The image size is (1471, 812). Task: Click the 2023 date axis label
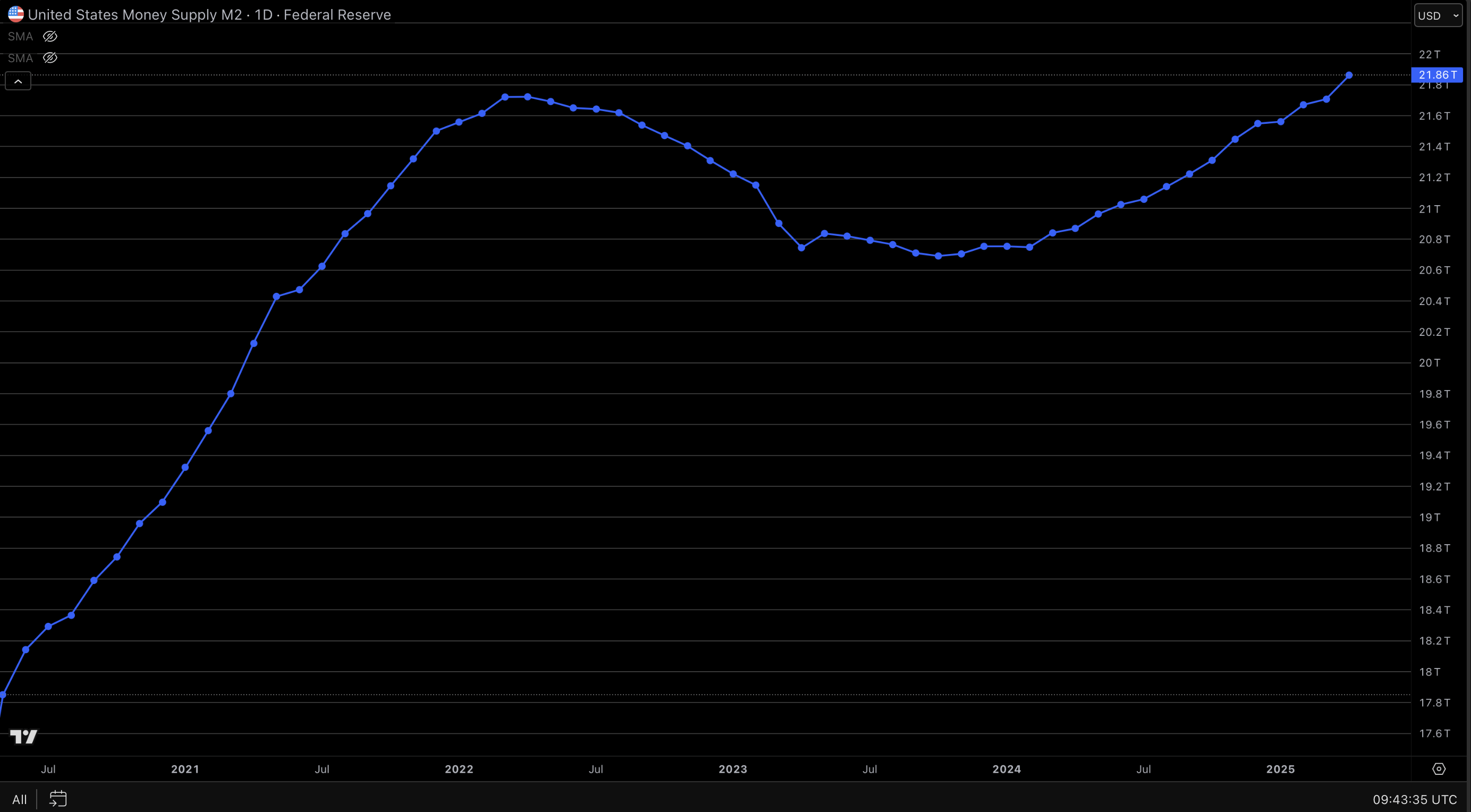coord(733,768)
